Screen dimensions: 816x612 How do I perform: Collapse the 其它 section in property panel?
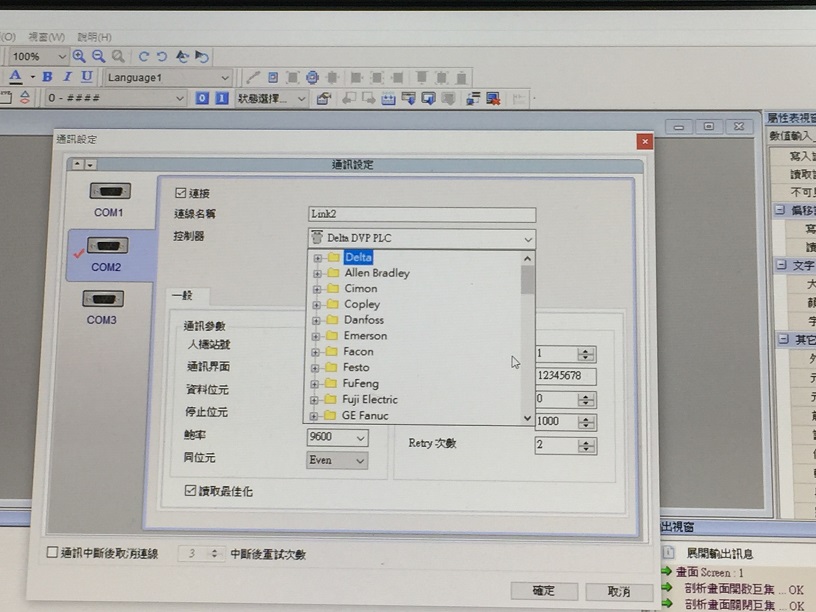pos(783,340)
